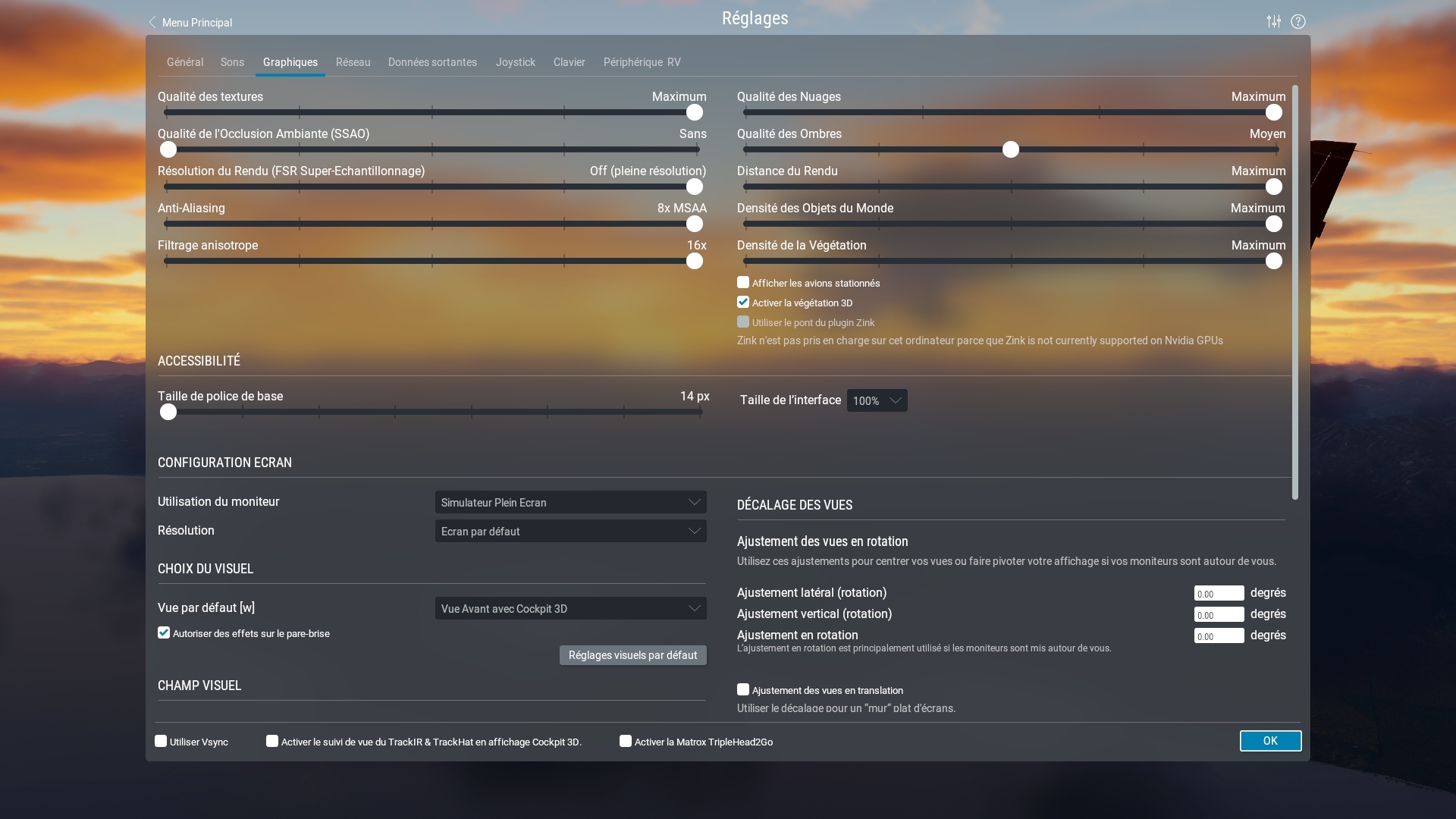Switch to the Joystick tab
The height and width of the screenshot is (819, 1456).
(515, 62)
